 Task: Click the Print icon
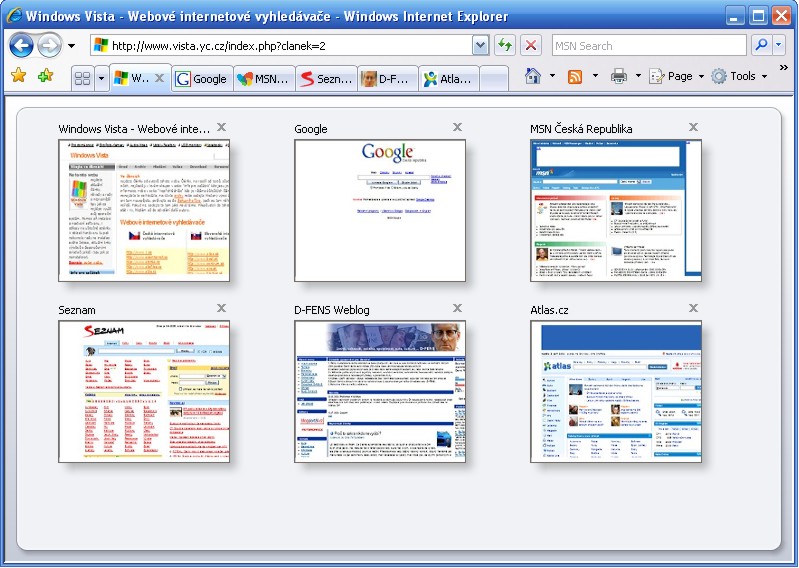click(619, 76)
